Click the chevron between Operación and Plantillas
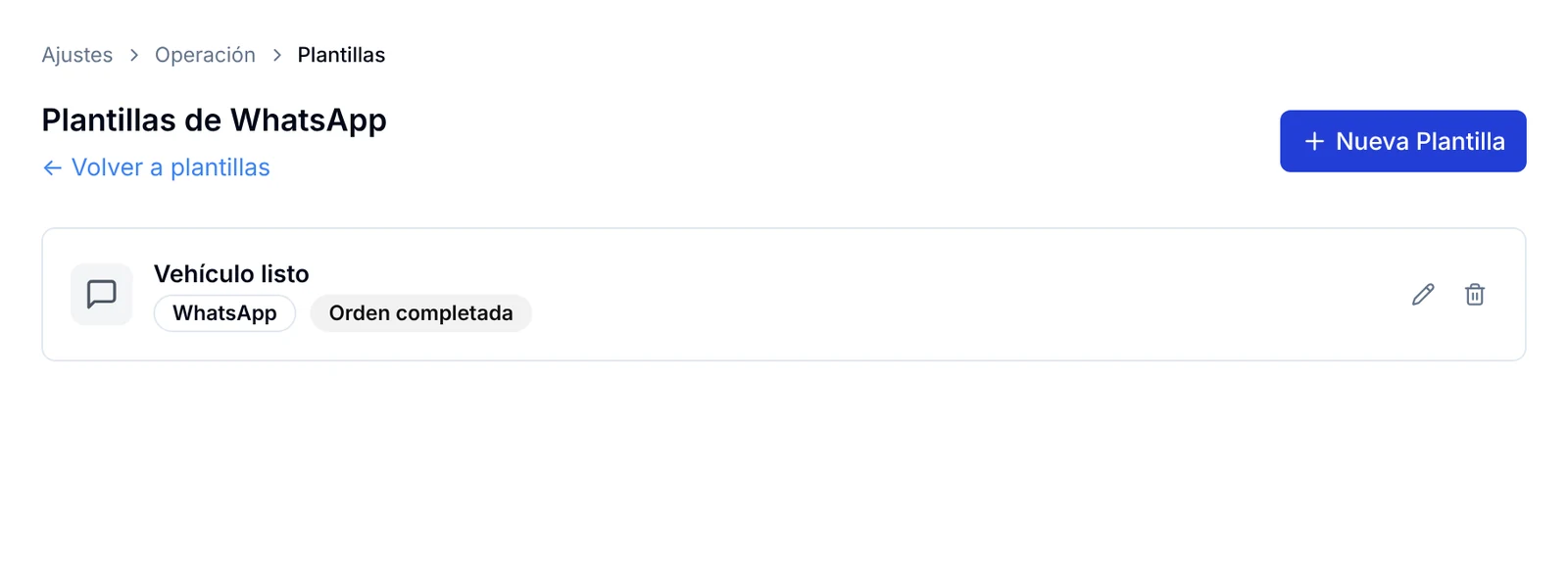 coord(277,55)
